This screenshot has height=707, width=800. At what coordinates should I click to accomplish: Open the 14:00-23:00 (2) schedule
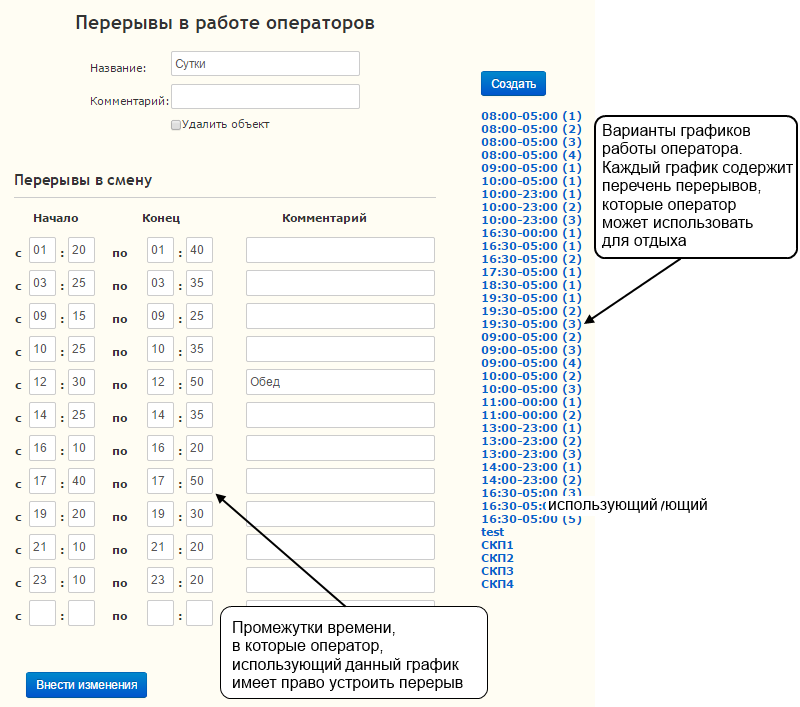532,481
